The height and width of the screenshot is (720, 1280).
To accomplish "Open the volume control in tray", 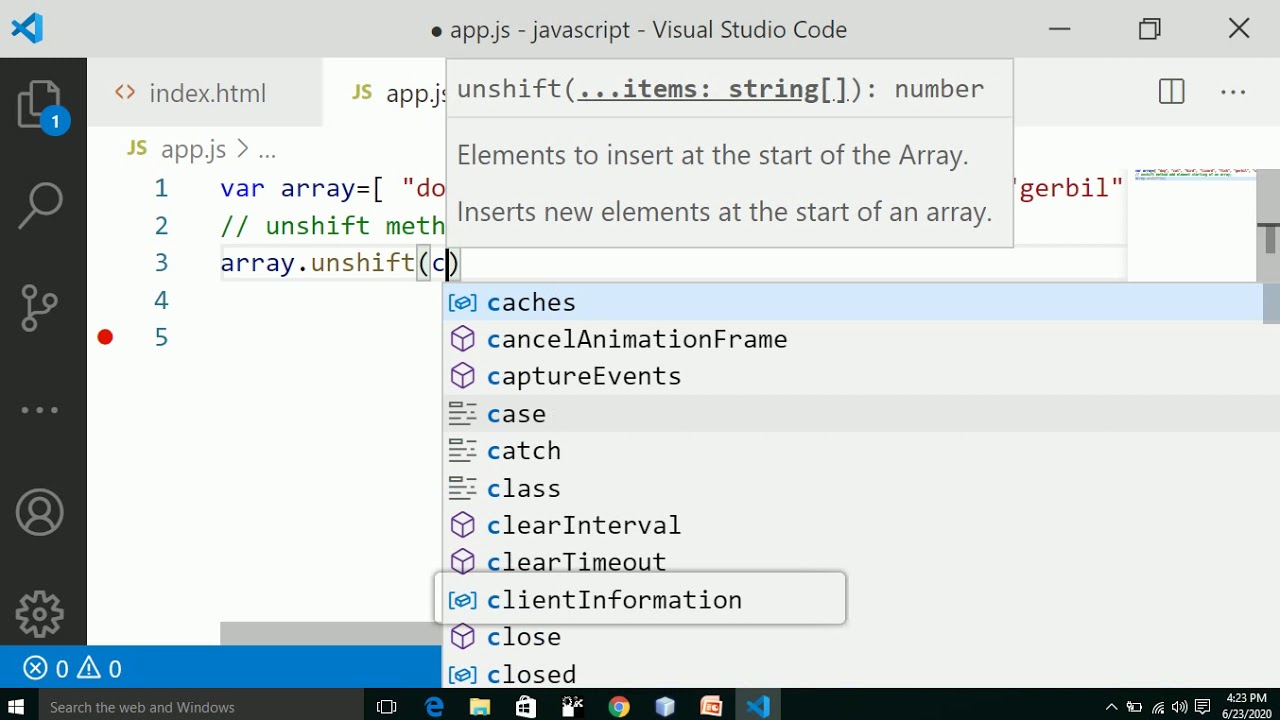I will tap(1180, 707).
